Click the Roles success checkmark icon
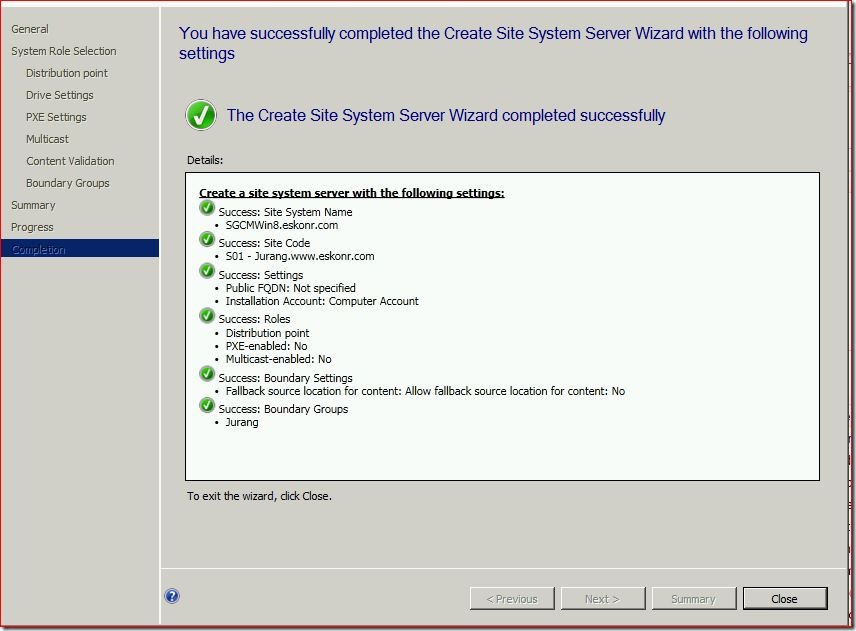Viewport: 856px width, 631px height. (x=207, y=315)
